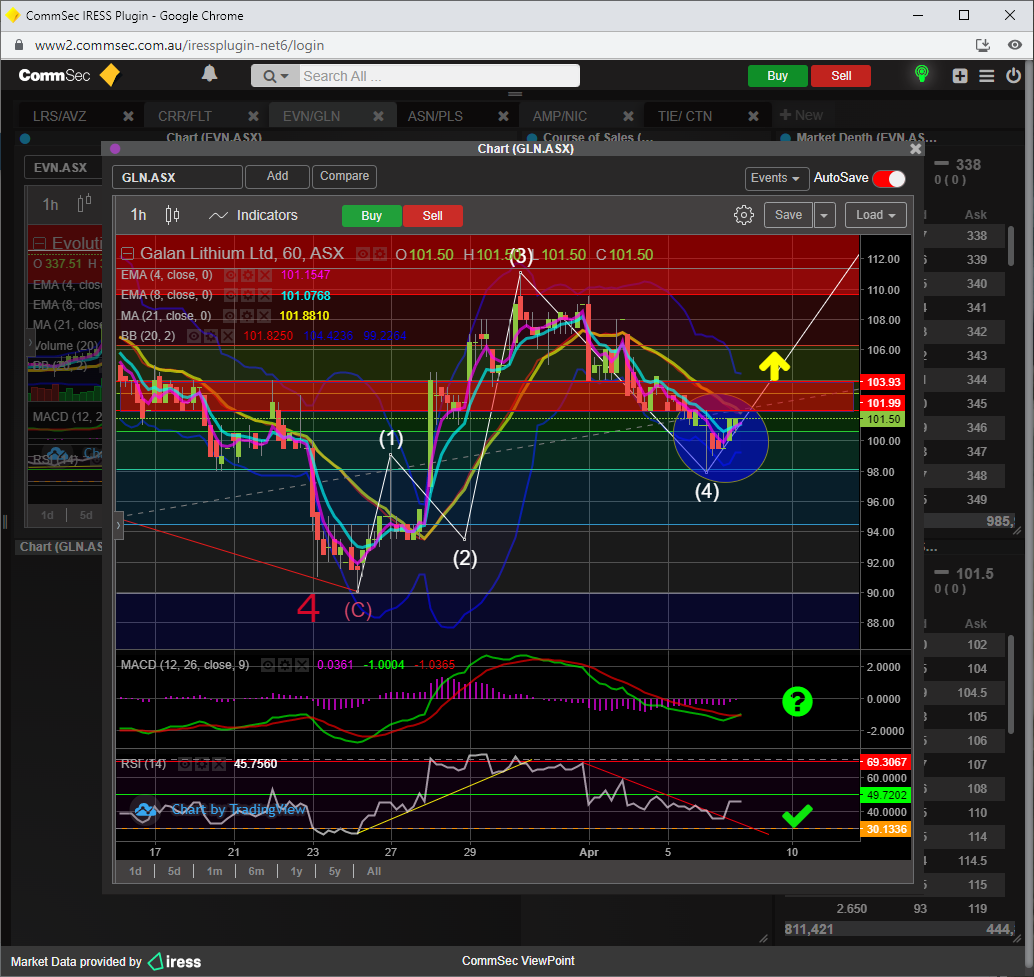
Task: Open the Indicators menu in chart
Action: coord(253,215)
